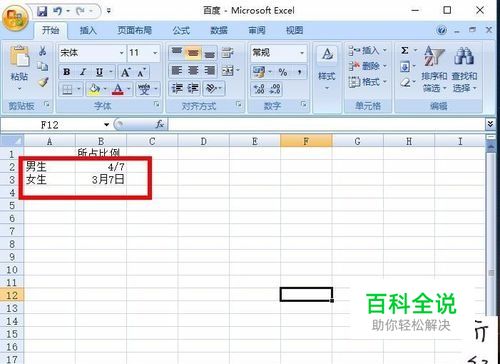The width and height of the screenshot is (500, 364).
Task: Expand the formula bar
Action: click(x=490, y=124)
